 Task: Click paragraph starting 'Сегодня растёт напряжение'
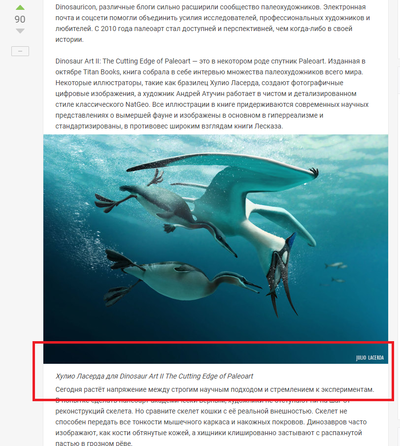click(x=215, y=389)
